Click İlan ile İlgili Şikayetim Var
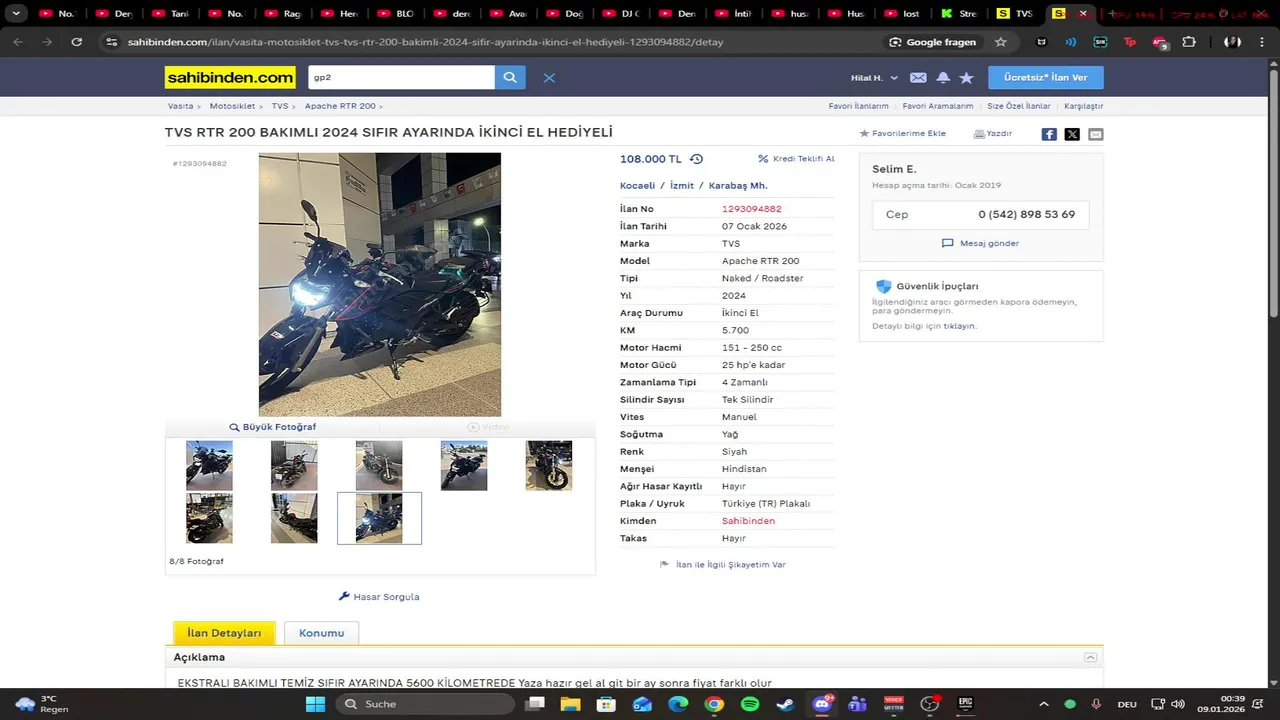This screenshot has width=1280, height=720. pos(722,565)
